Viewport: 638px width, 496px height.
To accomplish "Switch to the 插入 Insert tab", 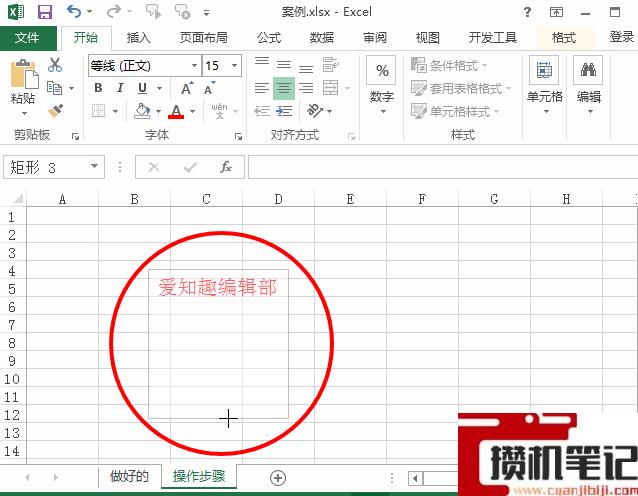I will 138,38.
